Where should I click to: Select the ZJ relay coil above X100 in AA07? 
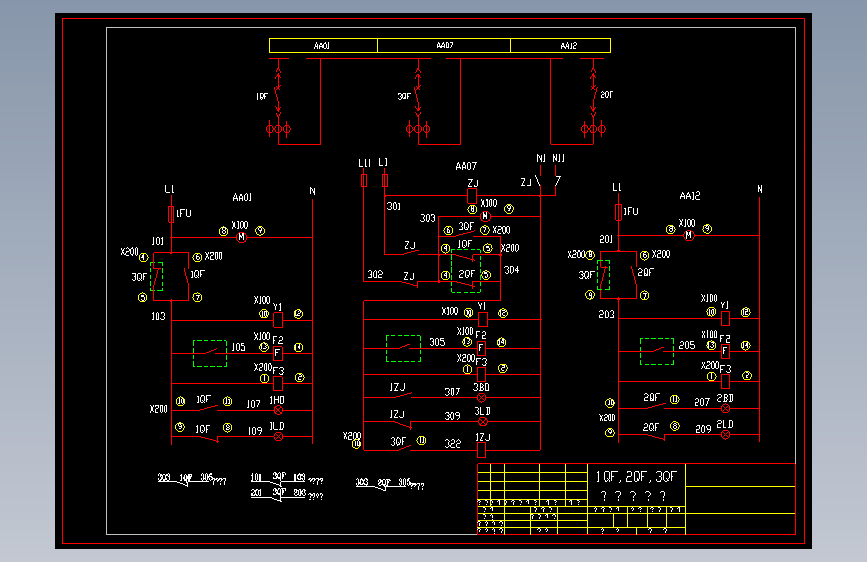(x=472, y=196)
